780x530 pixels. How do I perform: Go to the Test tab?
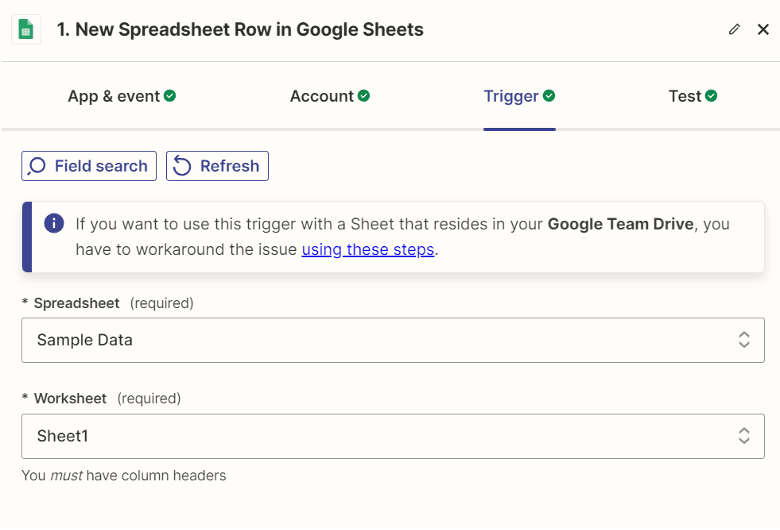pyautogui.click(x=685, y=96)
